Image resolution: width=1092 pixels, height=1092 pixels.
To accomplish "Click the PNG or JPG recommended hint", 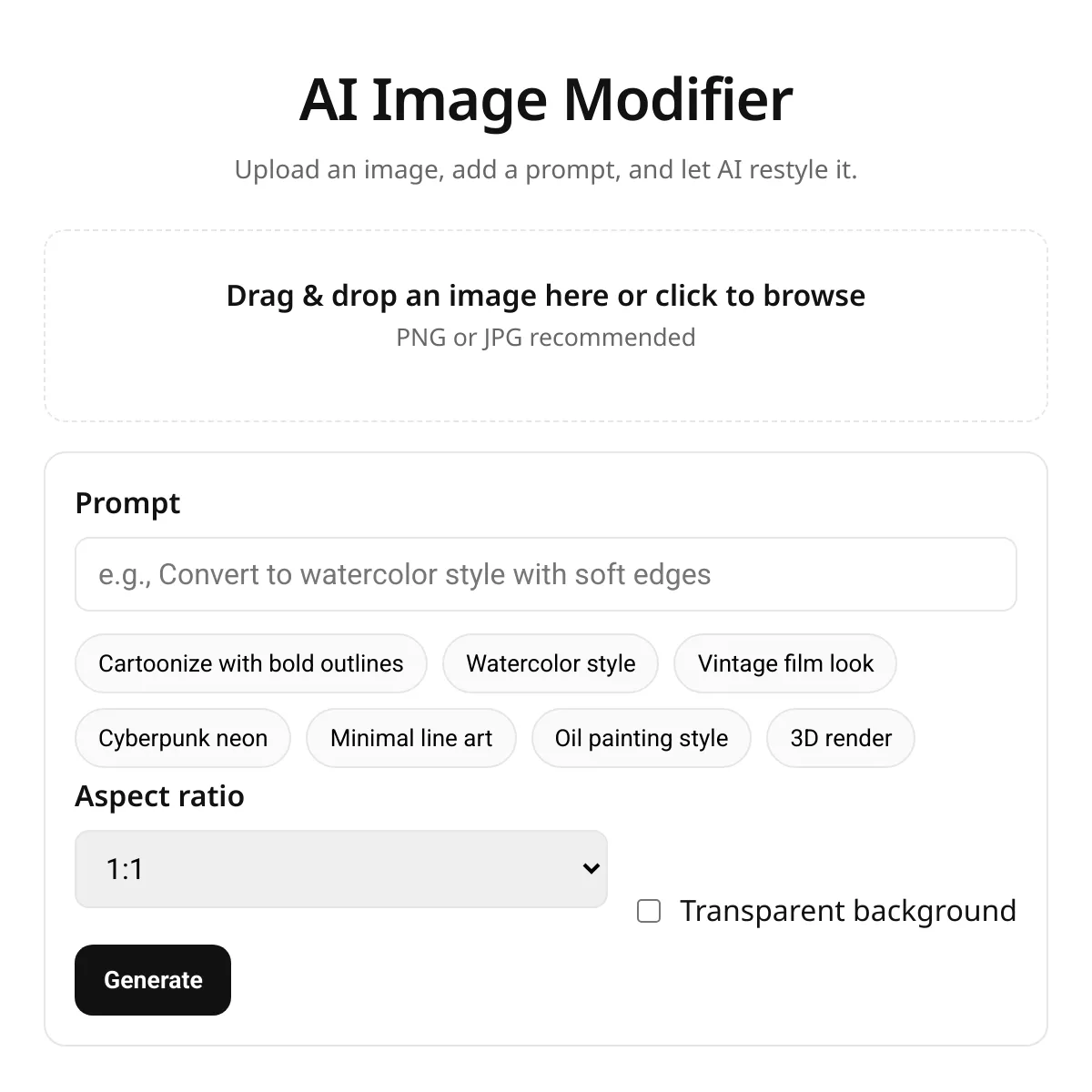I will [x=546, y=338].
